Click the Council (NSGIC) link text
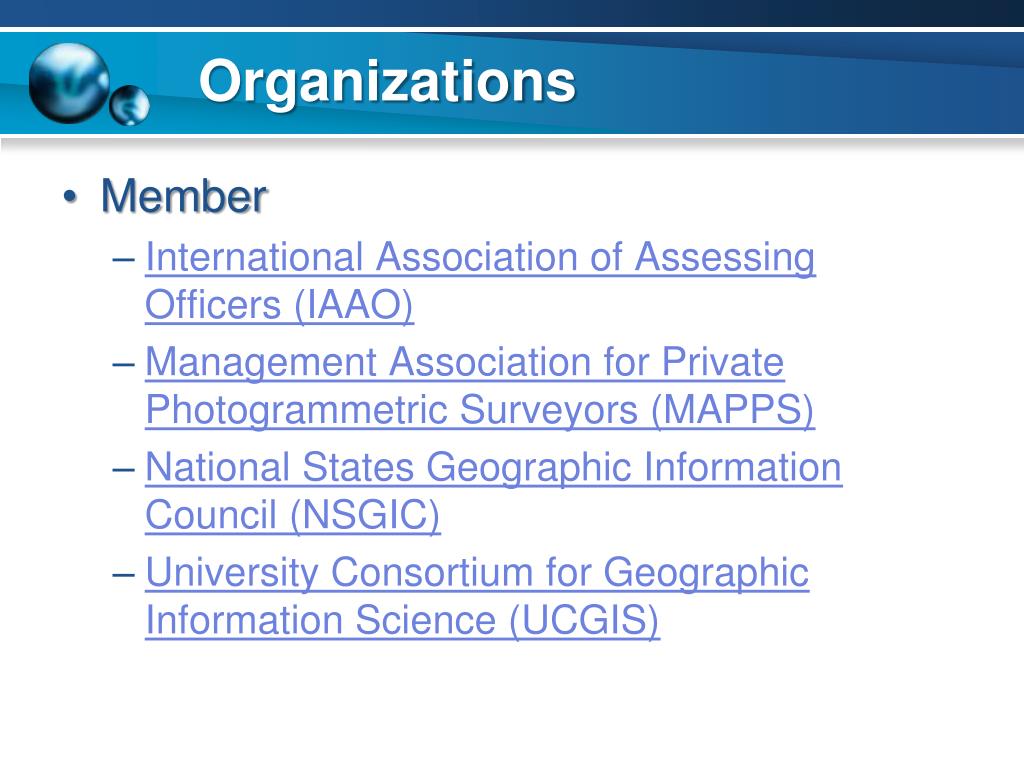The width and height of the screenshot is (1024, 768). pyautogui.click(x=293, y=515)
